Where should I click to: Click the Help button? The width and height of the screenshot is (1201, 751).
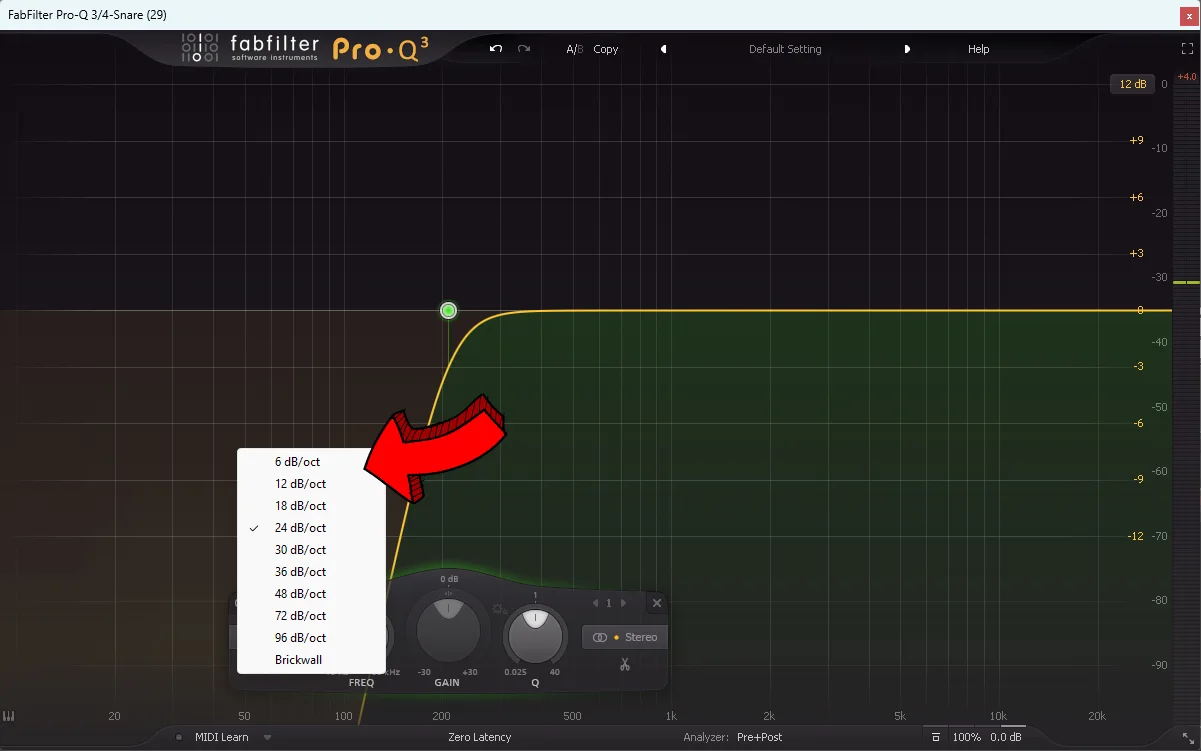(x=978, y=48)
